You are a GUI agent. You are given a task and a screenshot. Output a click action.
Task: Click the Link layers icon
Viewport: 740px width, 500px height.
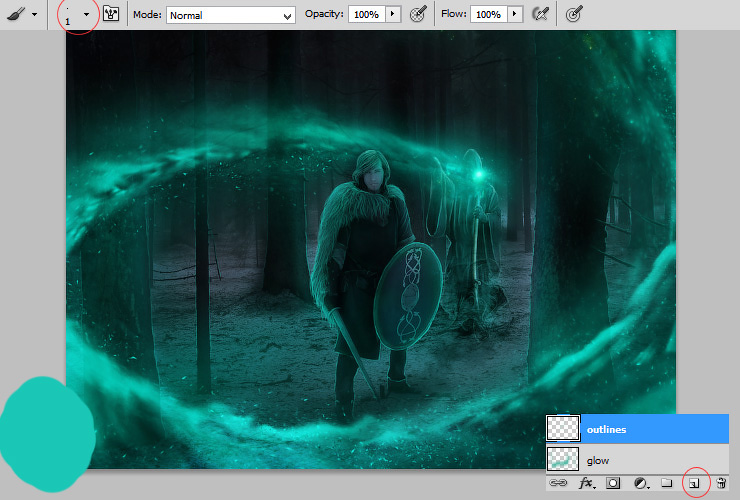(558, 483)
